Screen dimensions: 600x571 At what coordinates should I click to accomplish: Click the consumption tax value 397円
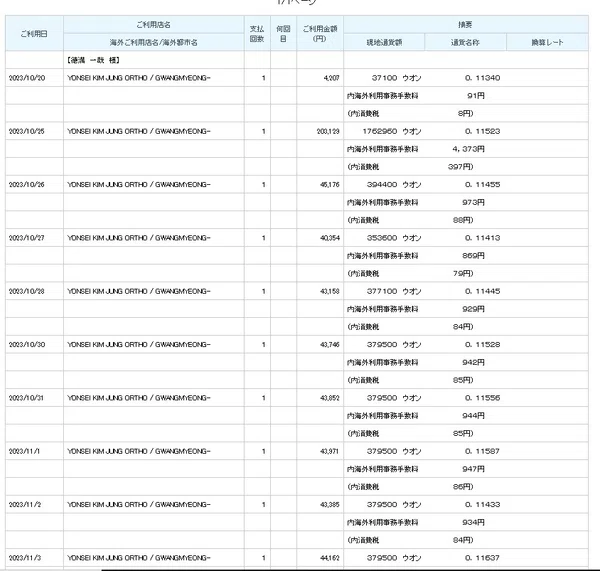[460, 167]
